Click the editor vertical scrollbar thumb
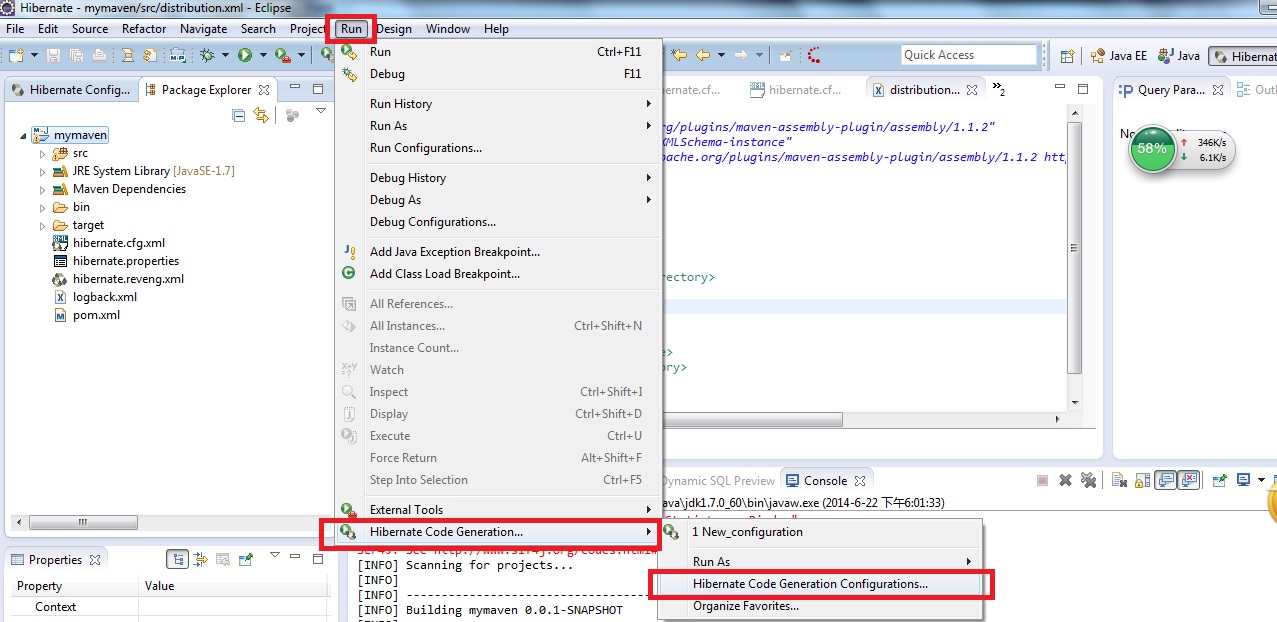Screen dimensions: 1277x622 1074,247
